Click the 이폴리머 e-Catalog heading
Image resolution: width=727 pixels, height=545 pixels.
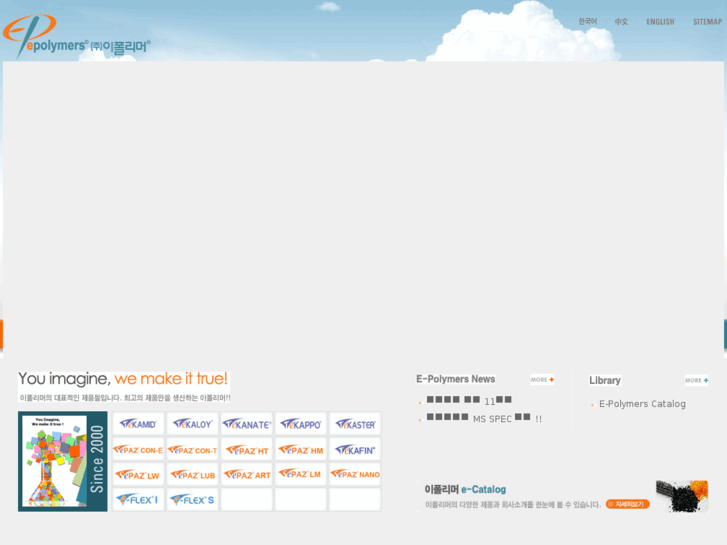[465, 489]
